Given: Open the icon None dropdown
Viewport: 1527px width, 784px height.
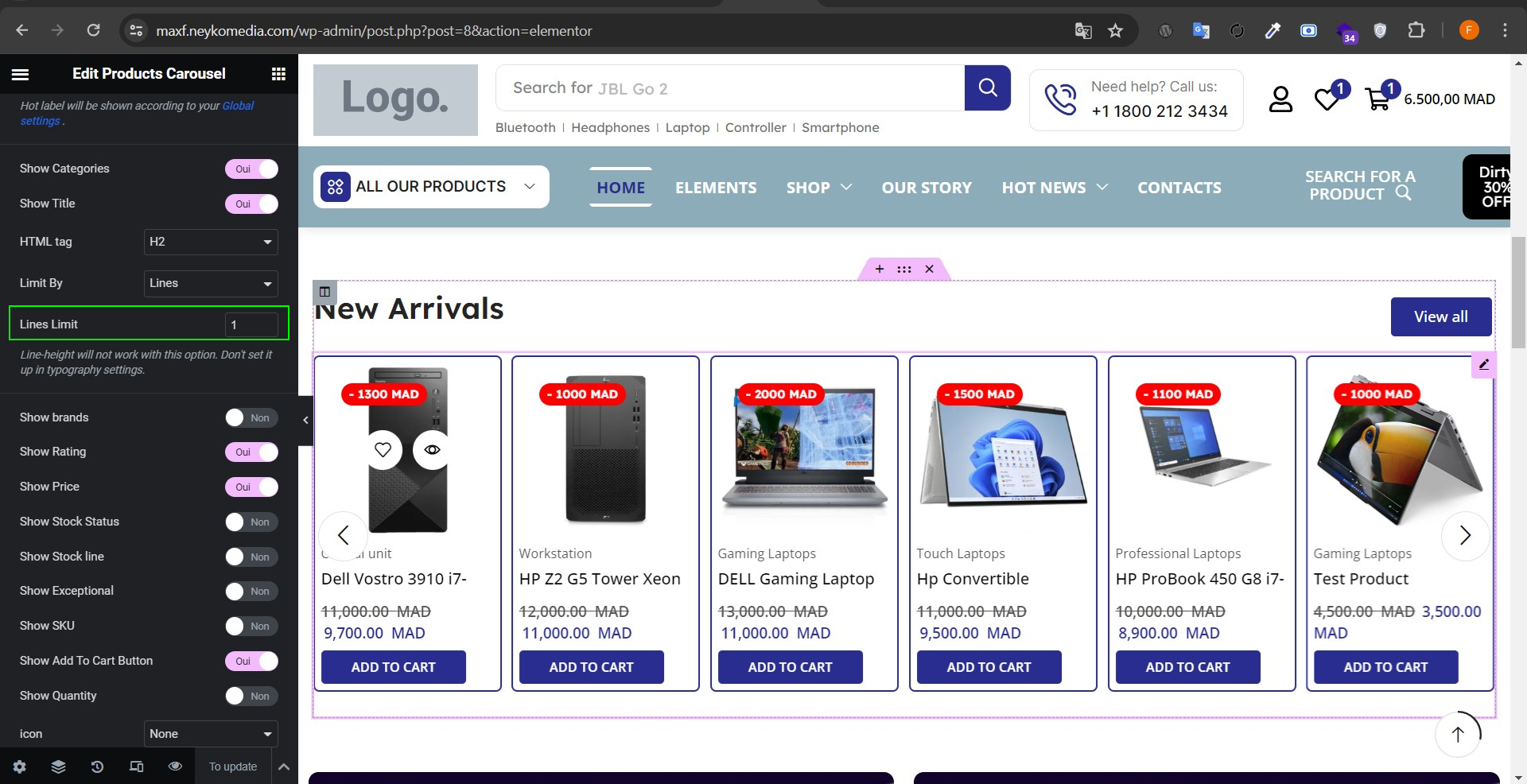Looking at the screenshot, I should tap(211, 734).
